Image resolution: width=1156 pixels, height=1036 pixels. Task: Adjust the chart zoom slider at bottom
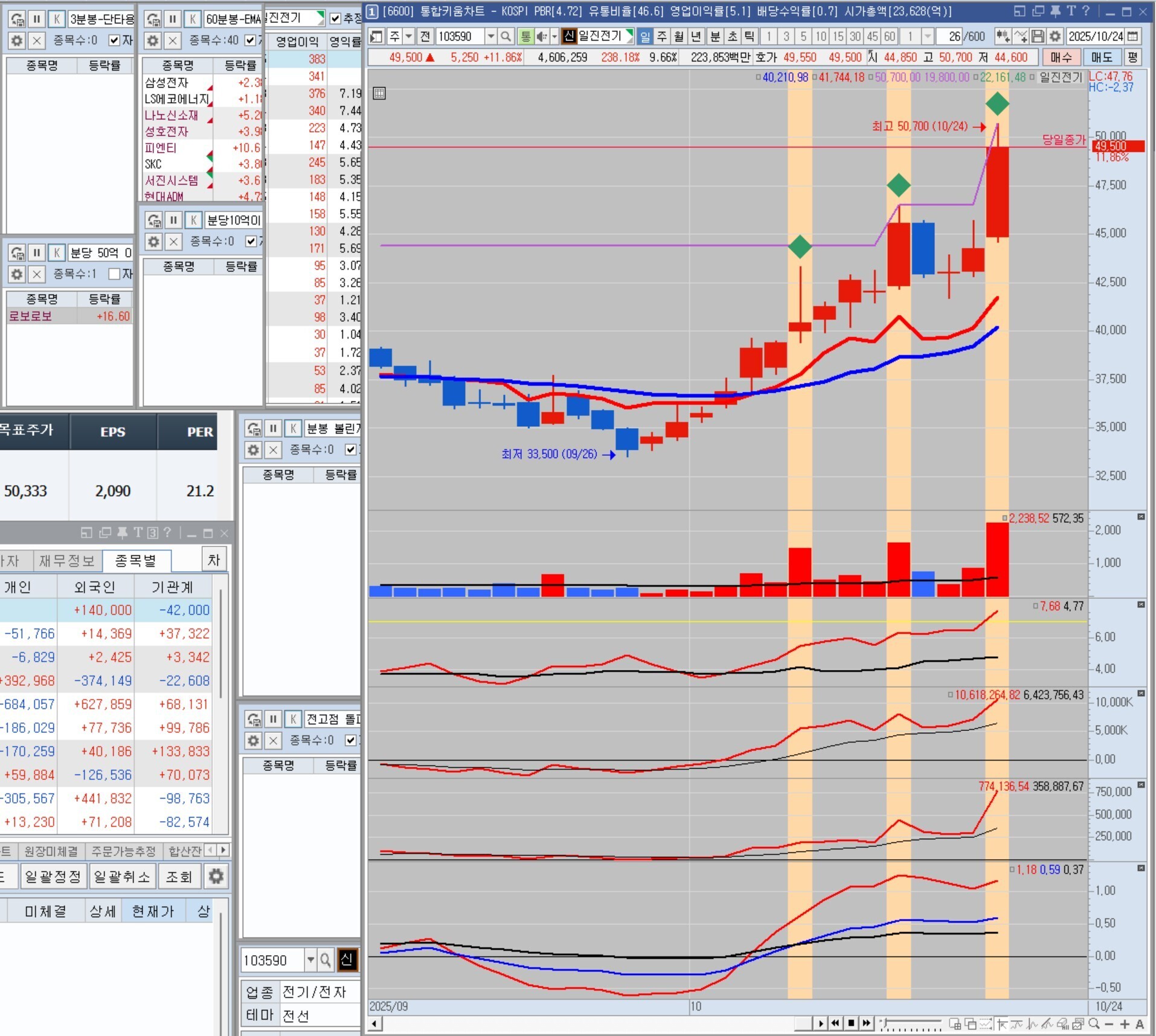click(x=911, y=1024)
